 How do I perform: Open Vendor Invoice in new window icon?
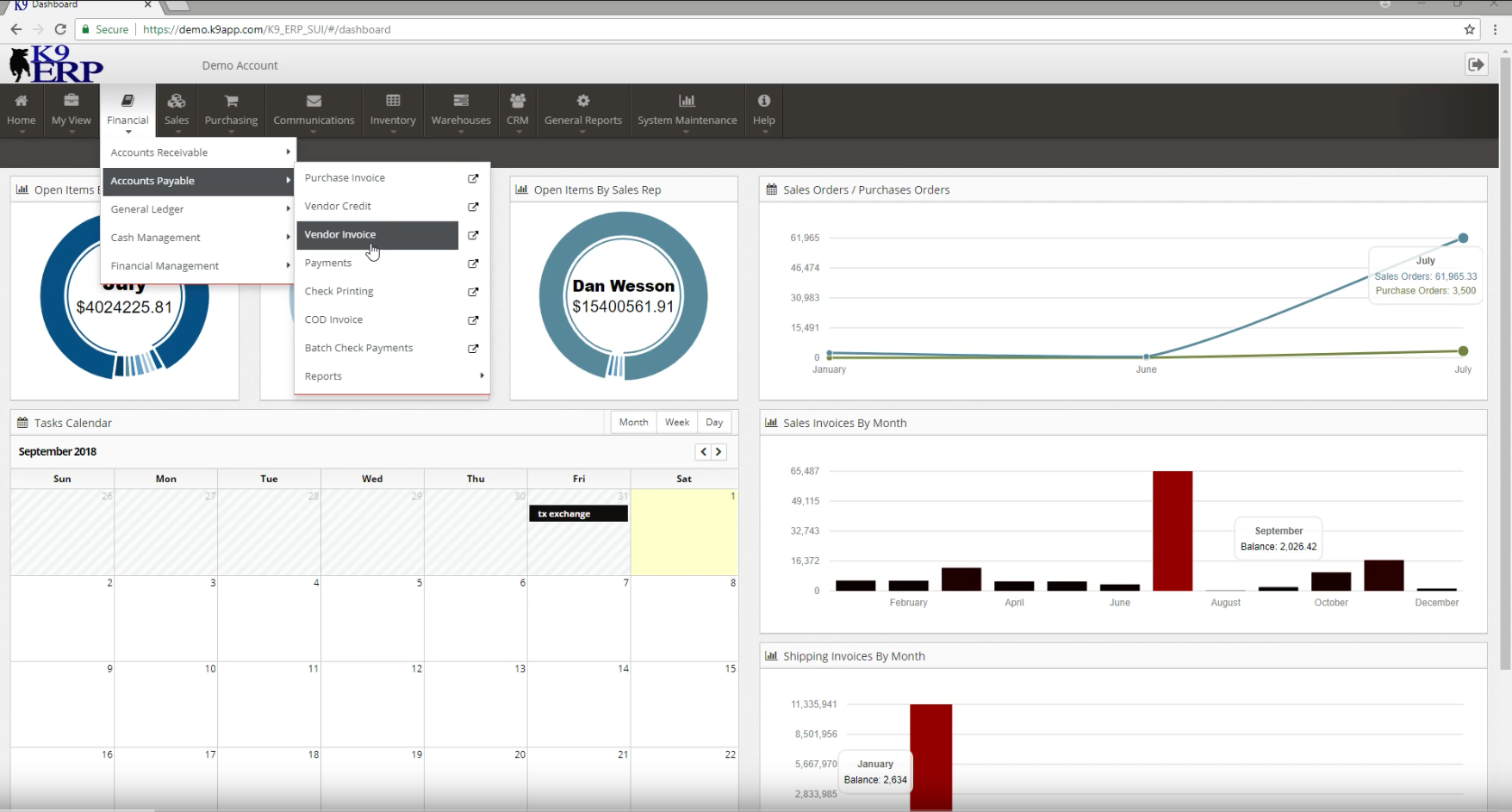(x=473, y=235)
